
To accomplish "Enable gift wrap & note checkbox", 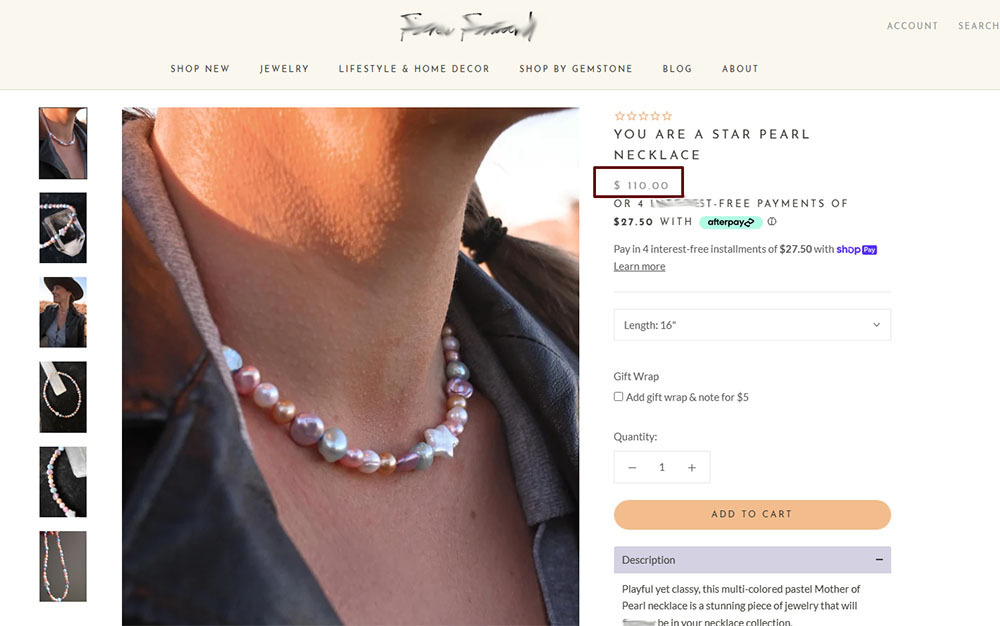I will (x=619, y=397).
